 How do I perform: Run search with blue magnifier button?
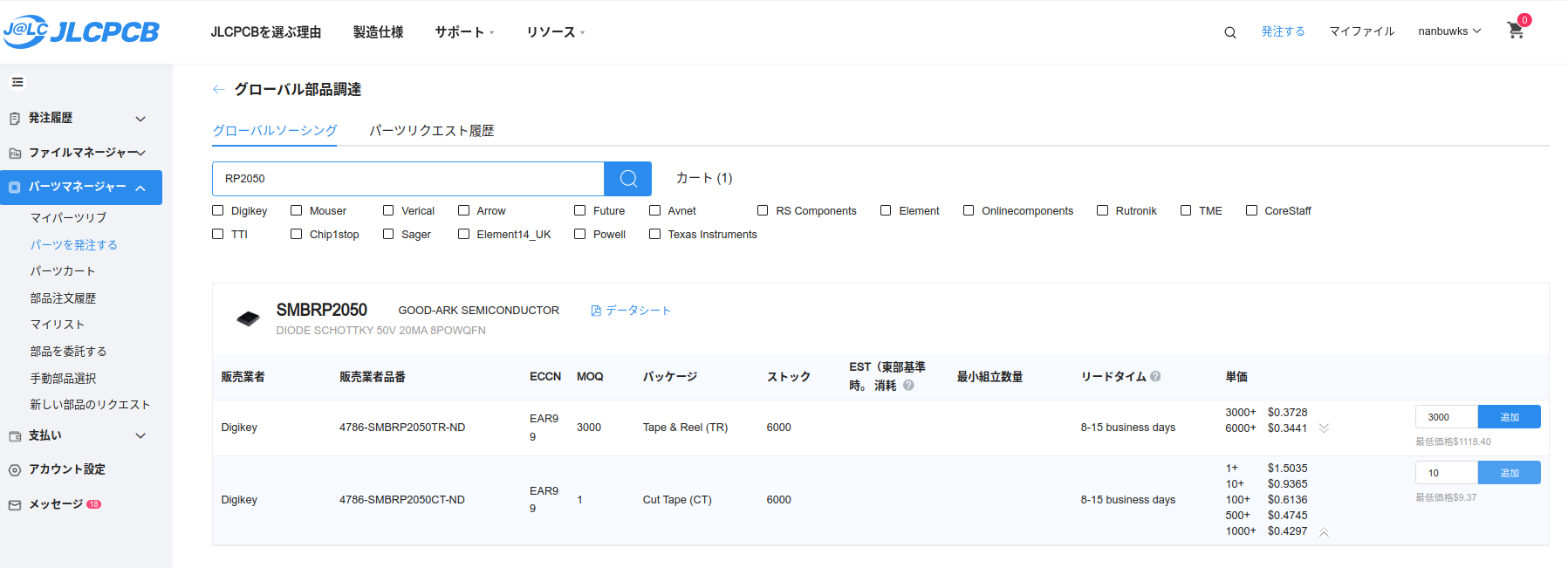[x=628, y=179]
